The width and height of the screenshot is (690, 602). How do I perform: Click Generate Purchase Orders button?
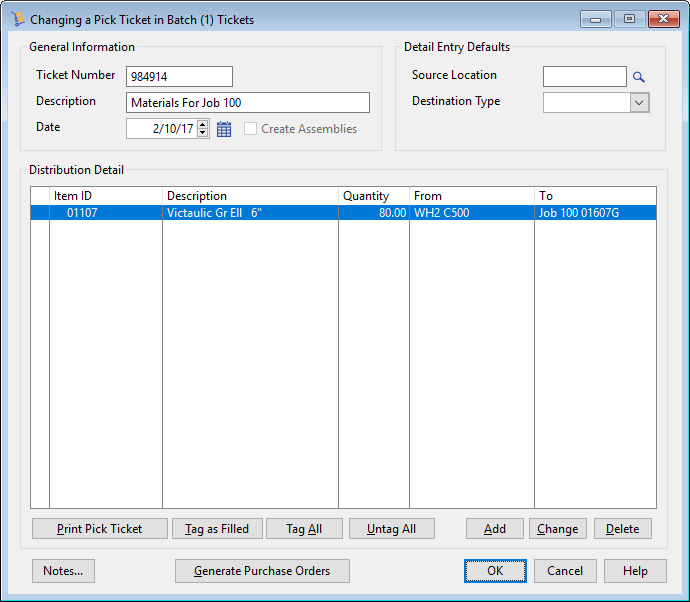[264, 571]
